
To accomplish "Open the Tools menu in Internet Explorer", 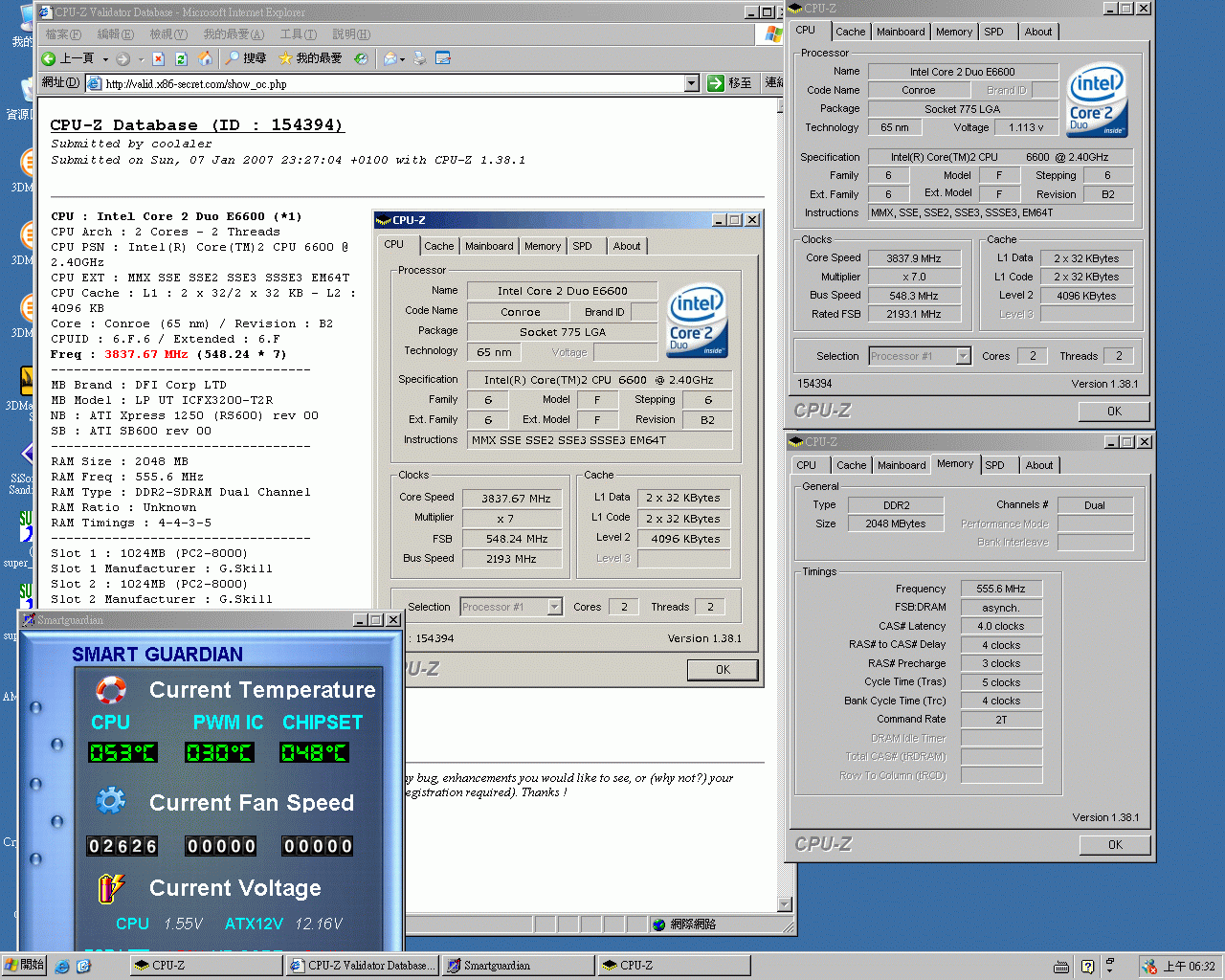I will click(298, 34).
